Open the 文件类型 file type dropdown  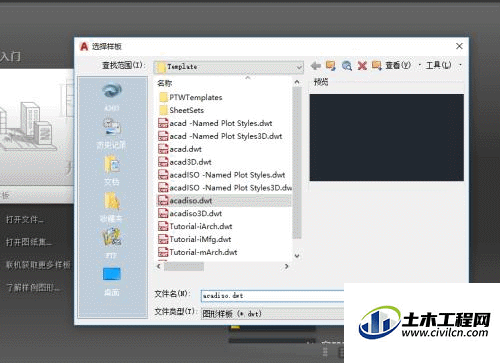point(272,314)
